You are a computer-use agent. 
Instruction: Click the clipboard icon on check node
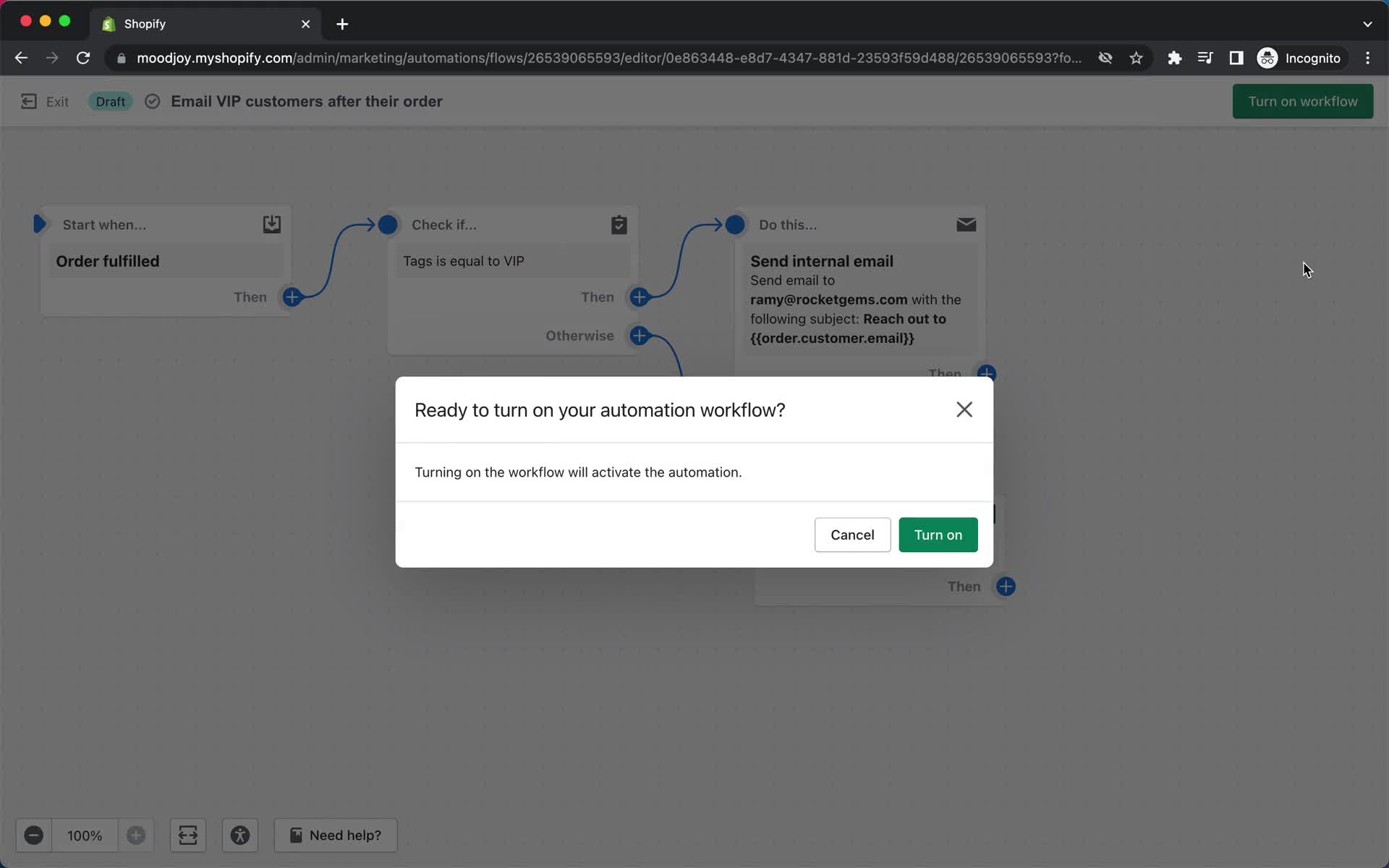(x=619, y=225)
